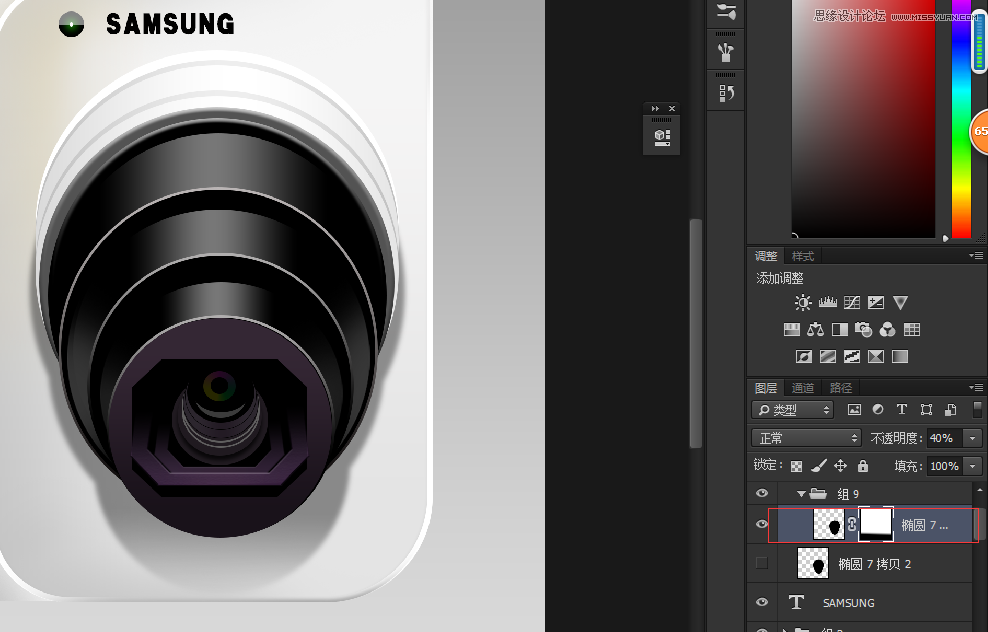Open the History panel icon
This screenshot has height=632, width=988.
pos(726,93)
